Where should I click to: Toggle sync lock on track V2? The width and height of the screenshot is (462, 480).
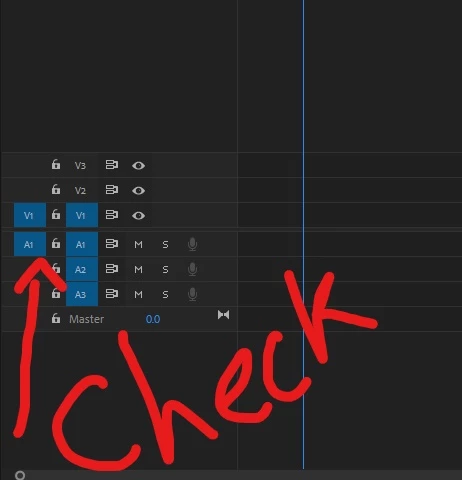pyautogui.click(x=112, y=190)
